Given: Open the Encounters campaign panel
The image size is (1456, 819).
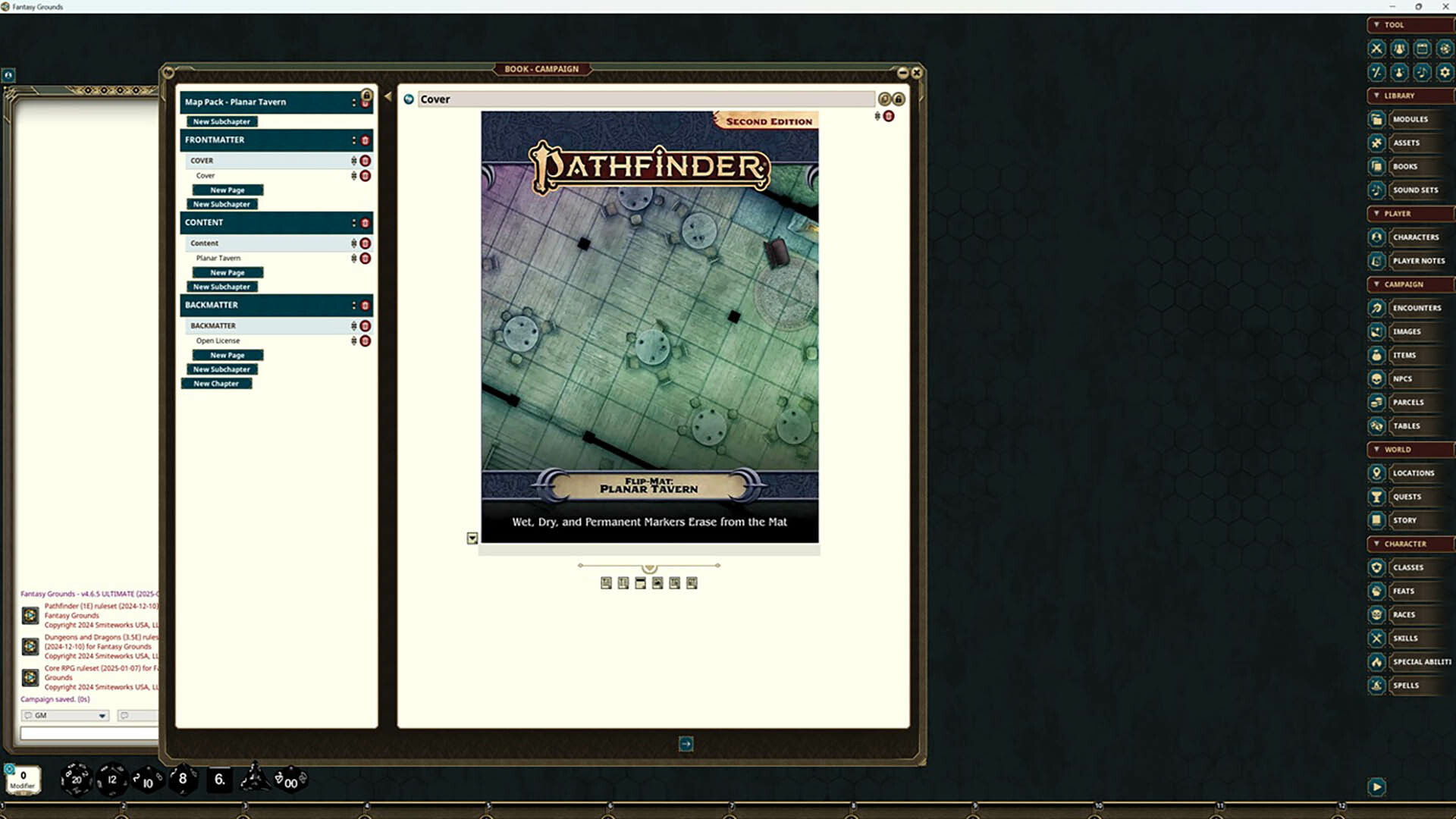Looking at the screenshot, I should [x=1417, y=308].
